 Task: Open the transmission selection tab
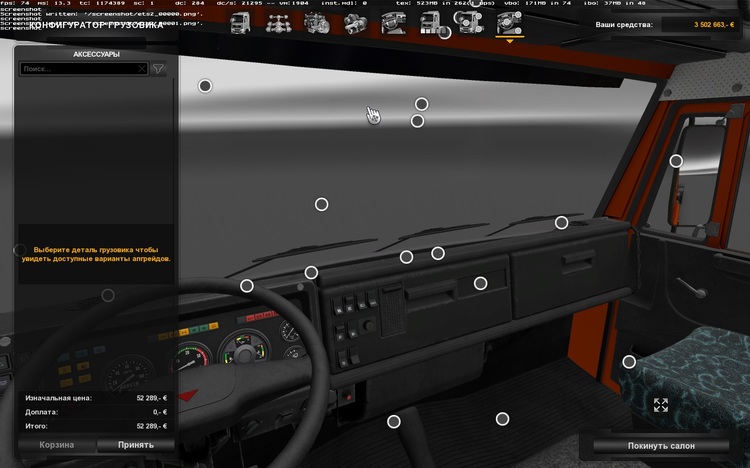click(355, 23)
